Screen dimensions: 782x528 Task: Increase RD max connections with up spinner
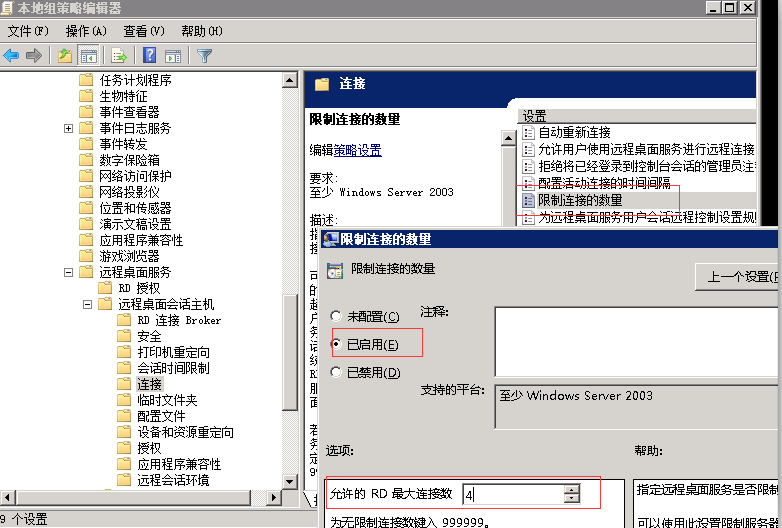pos(571,490)
